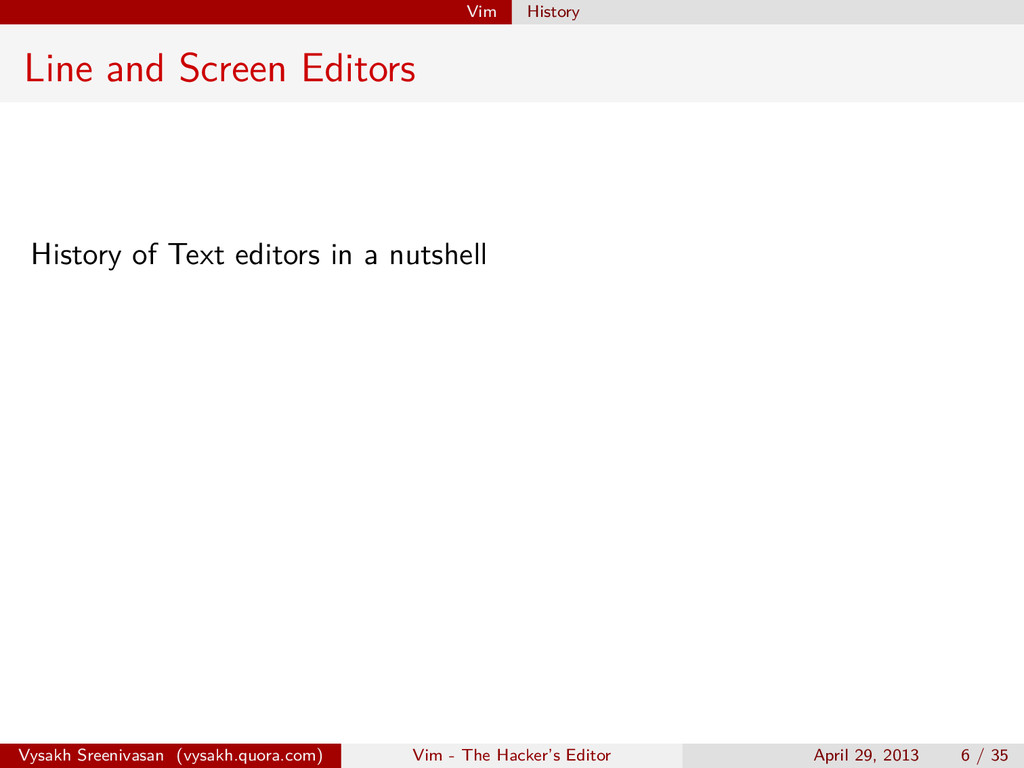Image resolution: width=1024 pixels, height=768 pixels.
Task: Open author name Vysakh Sreenivasan in footer
Action: 91,756
